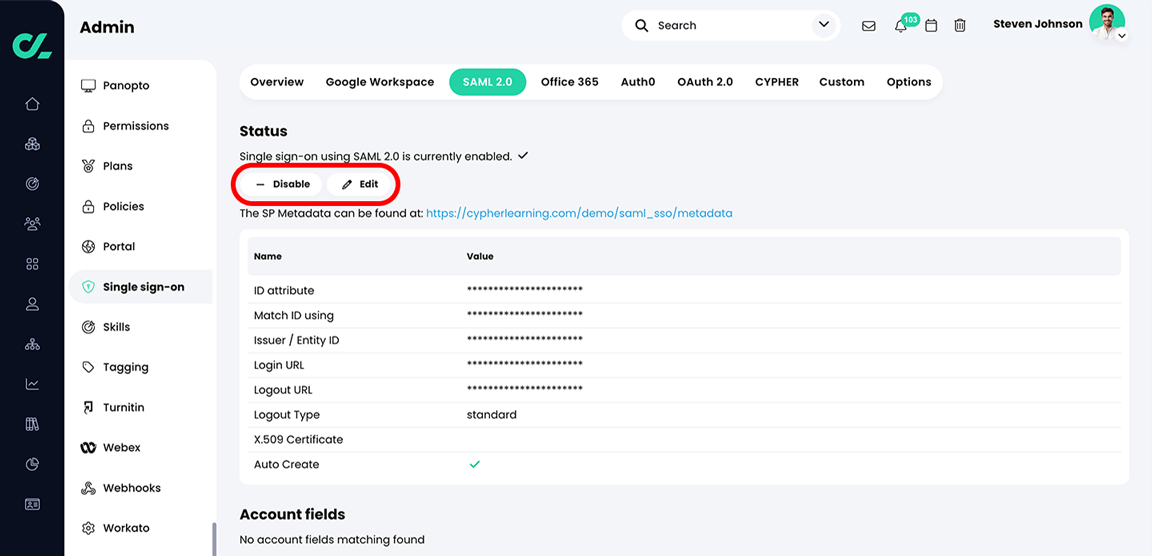Open Policies in the Admin menu

[x=123, y=206]
